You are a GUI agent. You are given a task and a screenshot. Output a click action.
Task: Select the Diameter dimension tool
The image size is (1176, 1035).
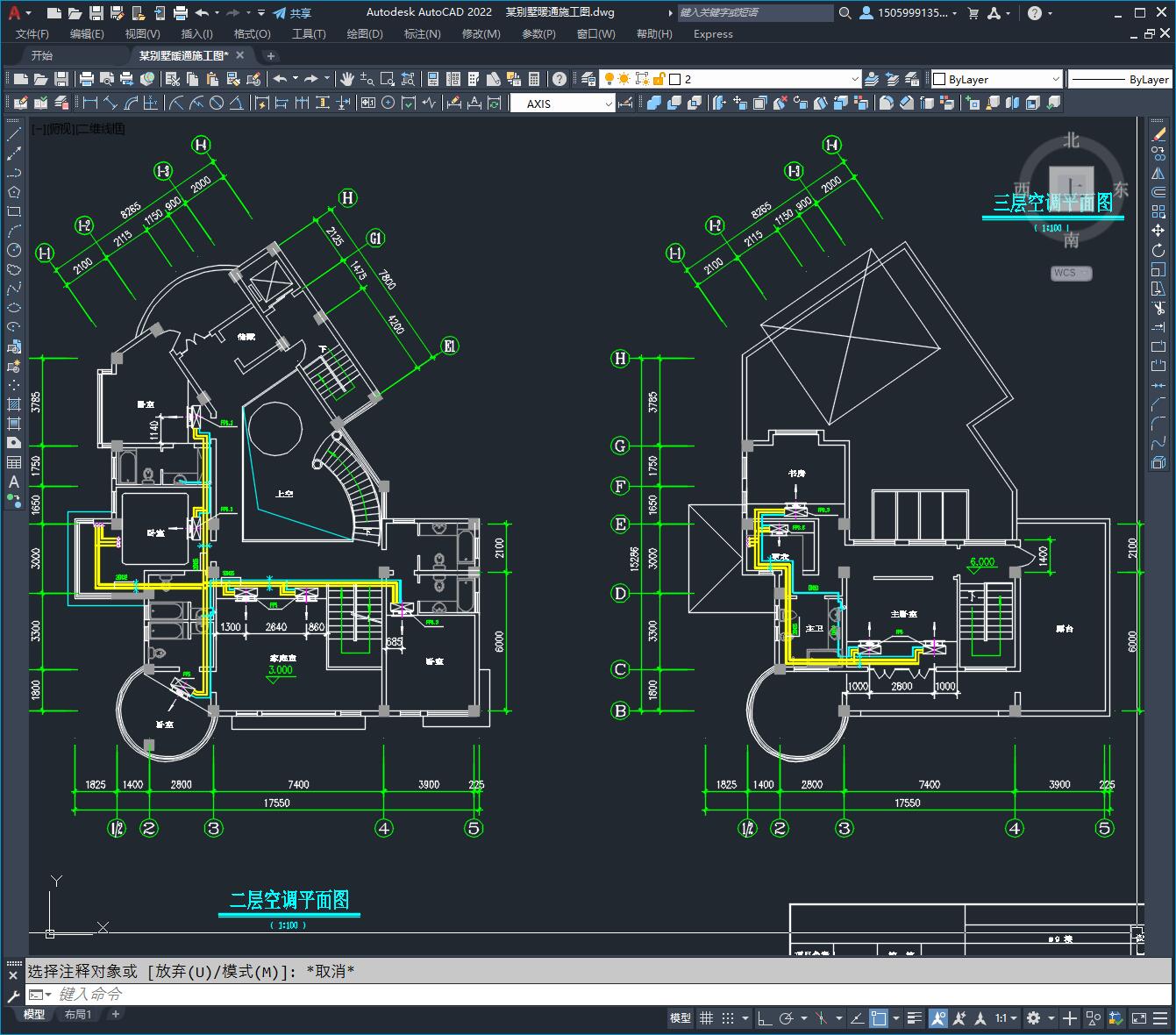217,103
